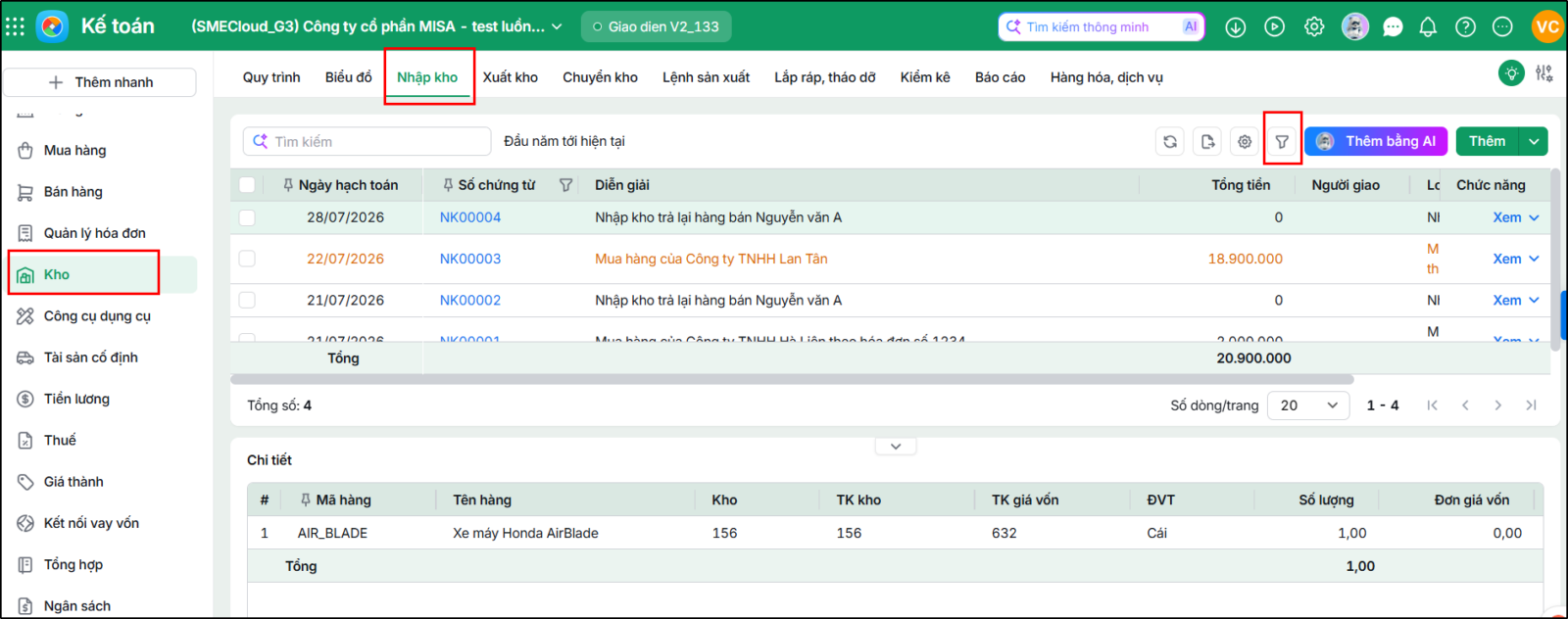Open the Kiểm kê tab
The height and width of the screenshot is (619, 1568).
[925, 77]
